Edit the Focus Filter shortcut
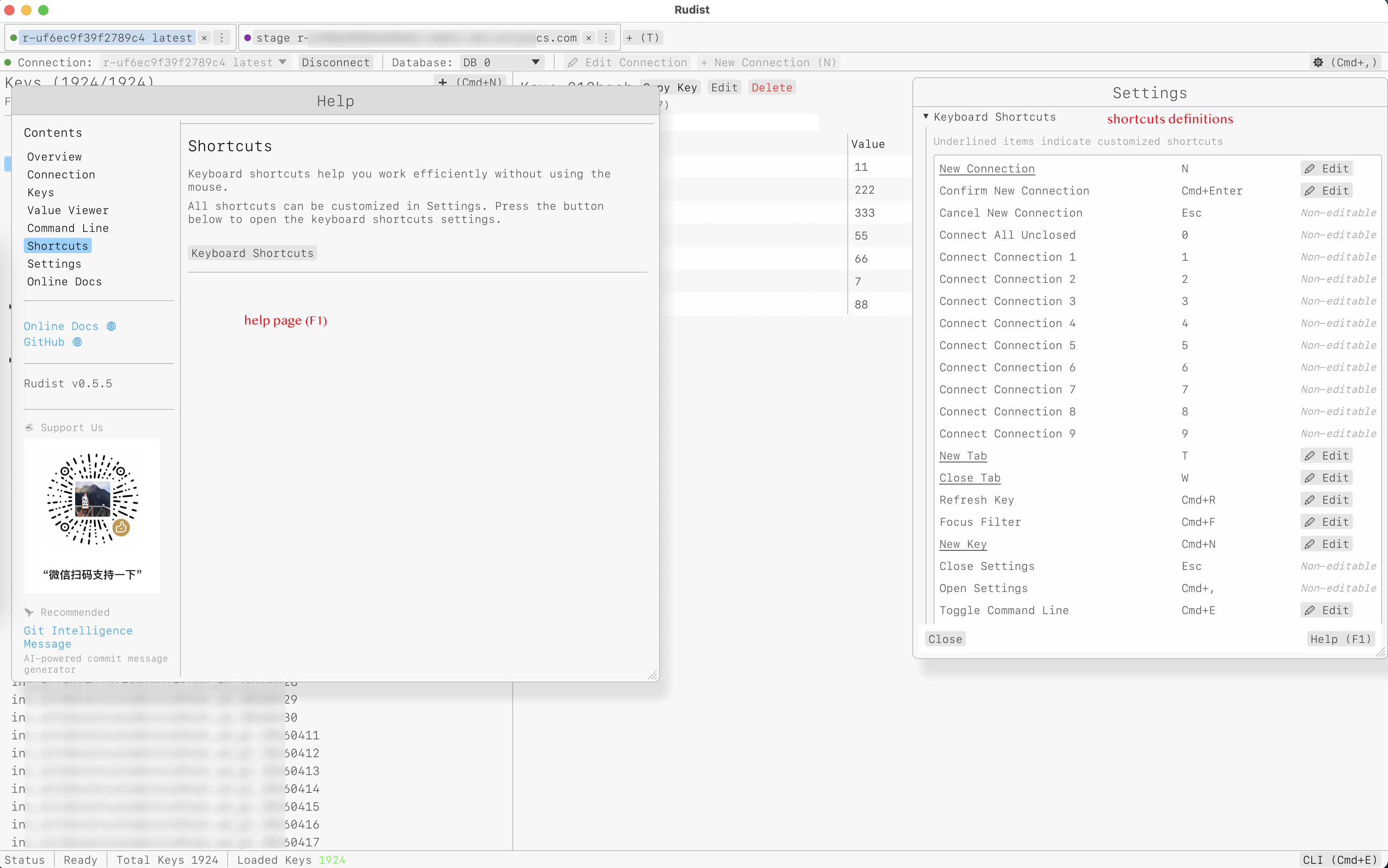The height and width of the screenshot is (868, 1388). (x=1326, y=522)
